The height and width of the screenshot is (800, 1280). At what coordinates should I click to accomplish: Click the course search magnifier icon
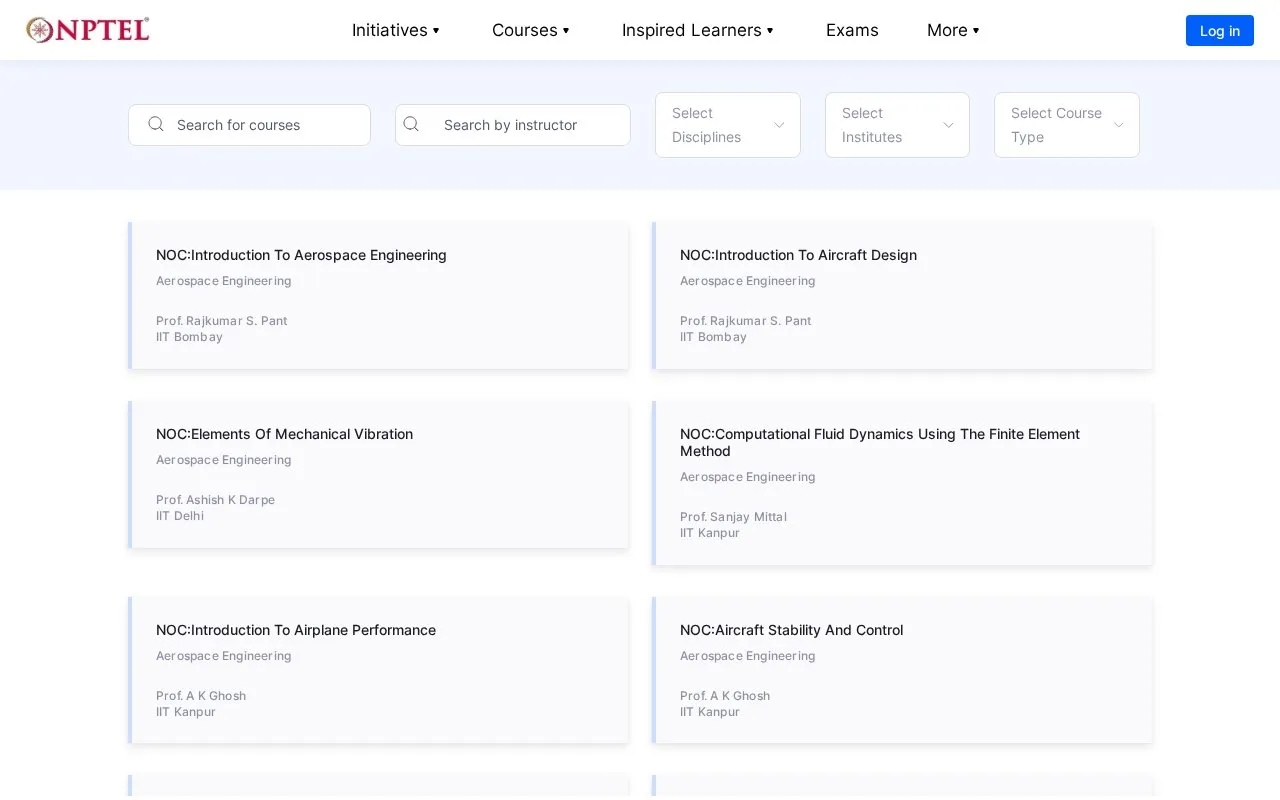(156, 124)
